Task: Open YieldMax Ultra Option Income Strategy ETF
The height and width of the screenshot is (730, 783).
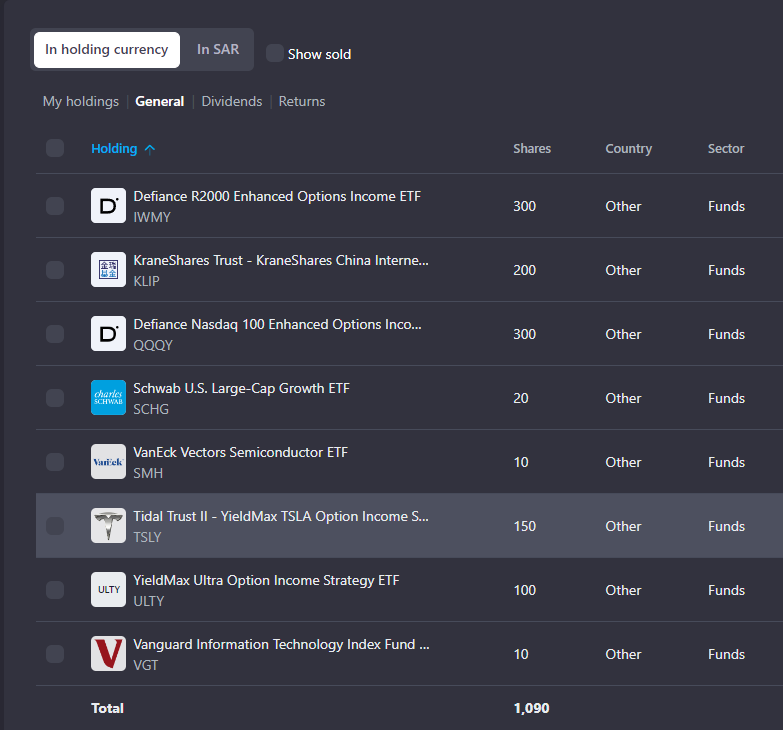Action: coord(266,580)
